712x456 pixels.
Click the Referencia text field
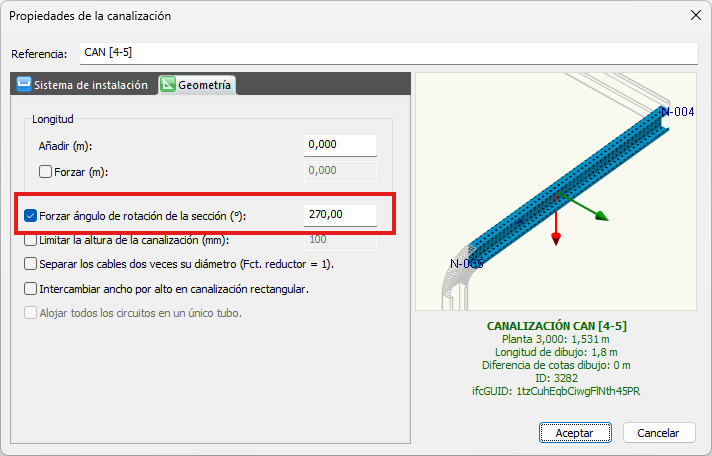click(386, 53)
